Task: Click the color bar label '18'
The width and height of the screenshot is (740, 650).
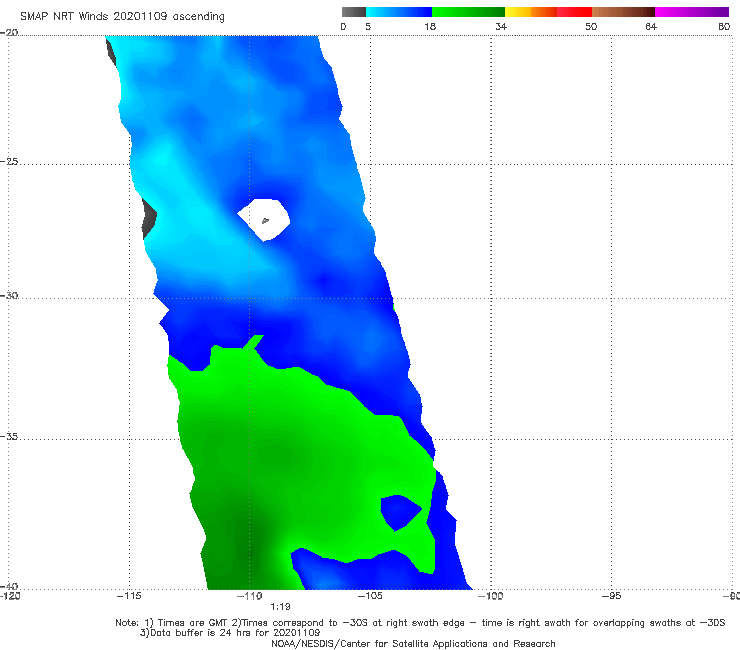Action: click(430, 27)
